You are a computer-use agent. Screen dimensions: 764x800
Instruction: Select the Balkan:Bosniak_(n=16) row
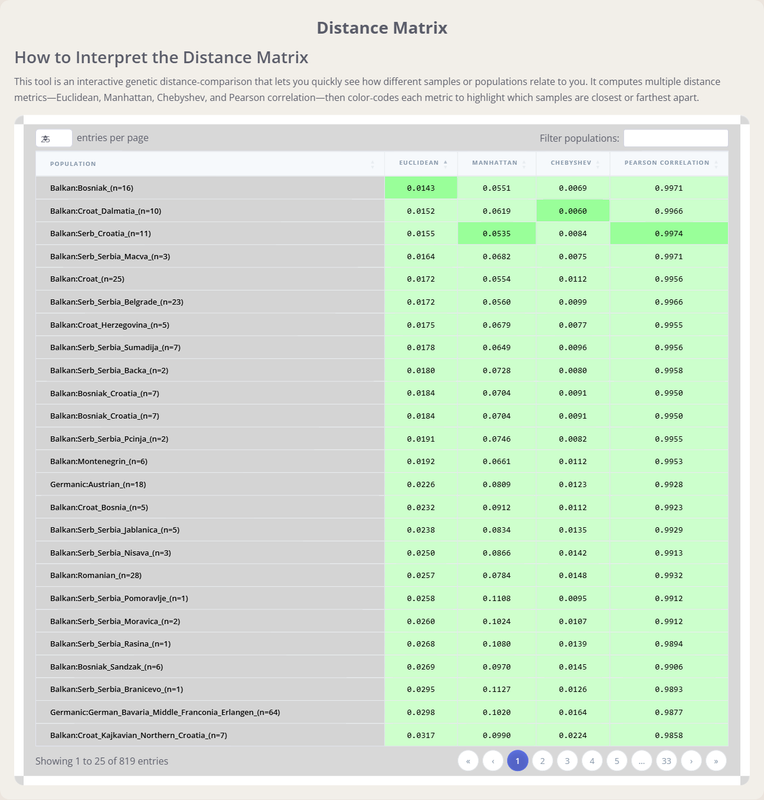tap(382, 188)
